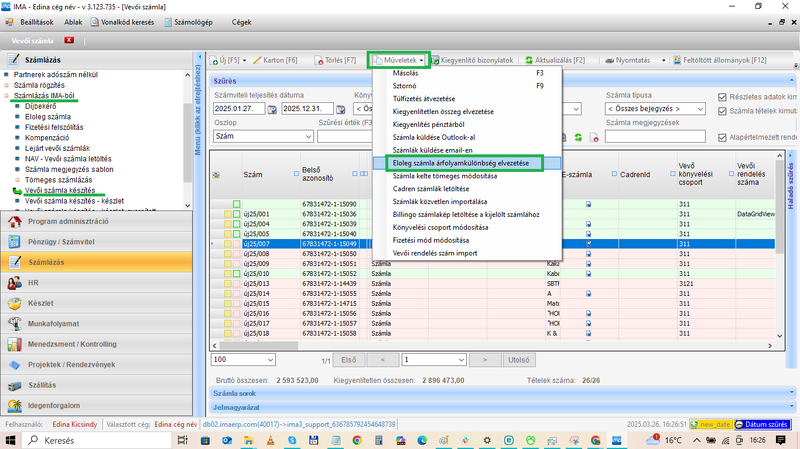This screenshot has height=449, width=800.
Task: Tick the green checkbox in row új25/005
Action: [237, 234]
